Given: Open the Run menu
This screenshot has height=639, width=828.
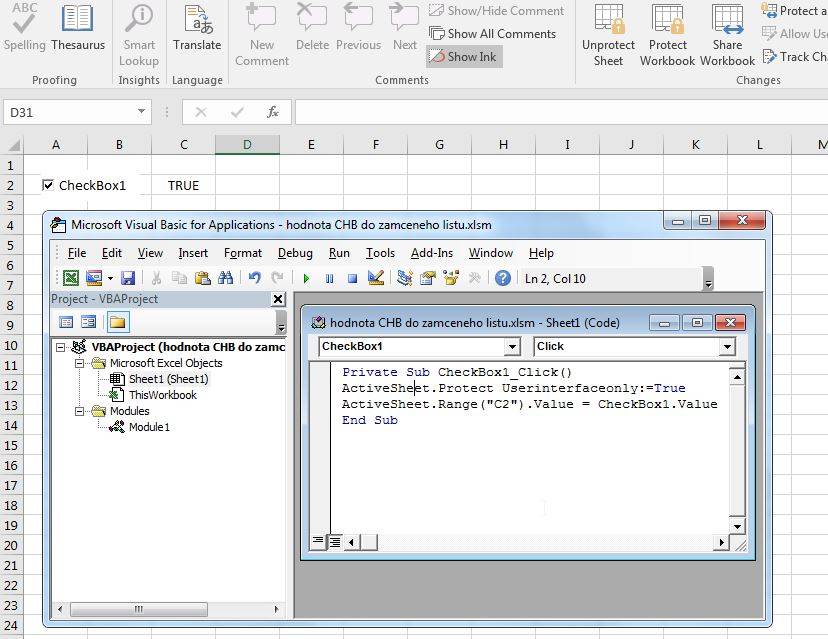Looking at the screenshot, I should [339, 253].
